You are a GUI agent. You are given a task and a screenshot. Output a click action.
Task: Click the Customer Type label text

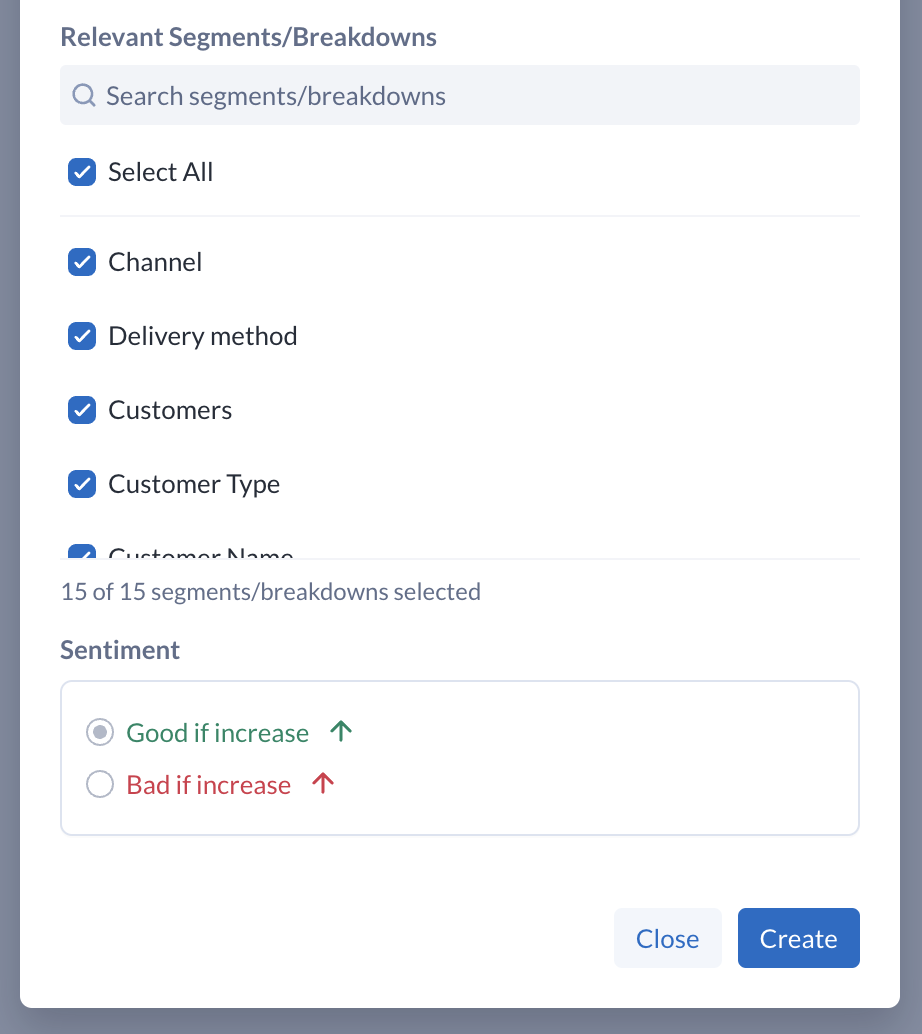(194, 484)
